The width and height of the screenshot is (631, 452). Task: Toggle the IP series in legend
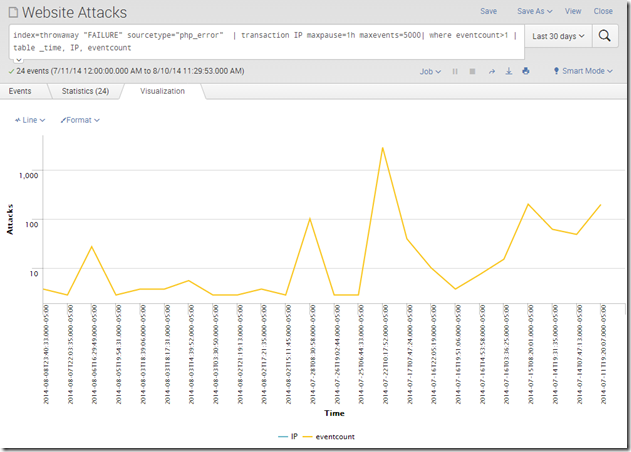pos(288,437)
